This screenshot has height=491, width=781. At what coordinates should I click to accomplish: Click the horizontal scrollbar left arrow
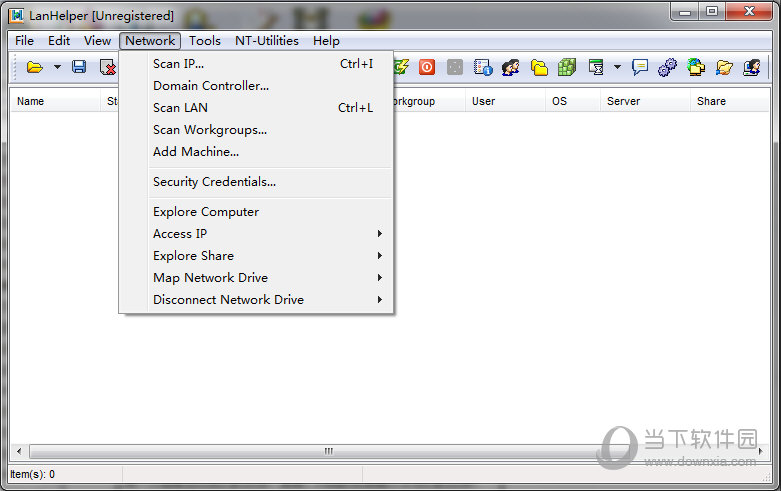(19, 451)
